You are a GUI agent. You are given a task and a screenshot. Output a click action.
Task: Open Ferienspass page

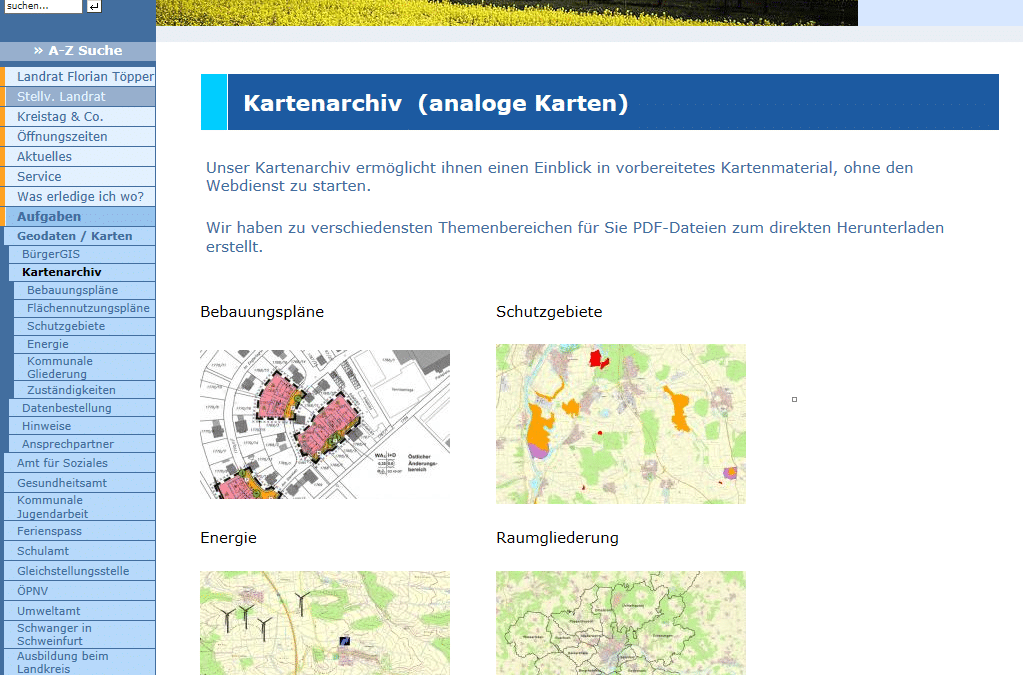pos(80,531)
